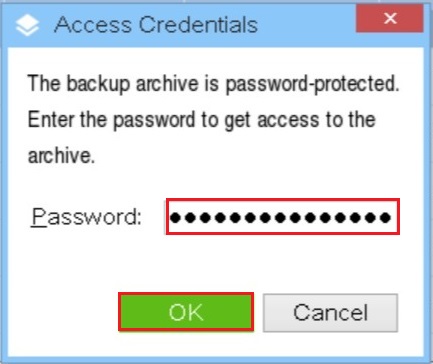Click the Cancel button
This screenshot has width=433, height=364.
(x=330, y=313)
